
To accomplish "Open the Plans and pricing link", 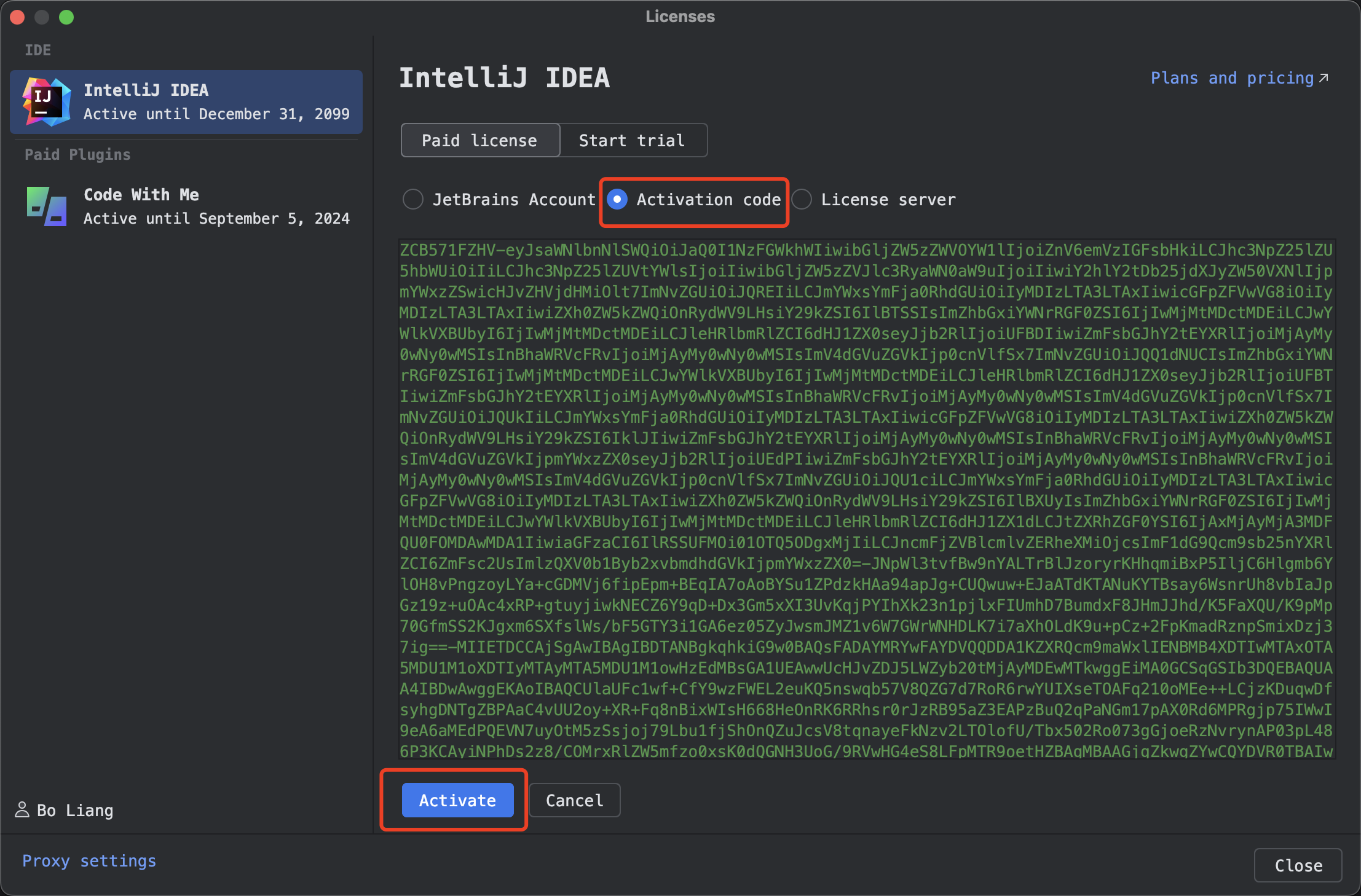I will click(1232, 78).
